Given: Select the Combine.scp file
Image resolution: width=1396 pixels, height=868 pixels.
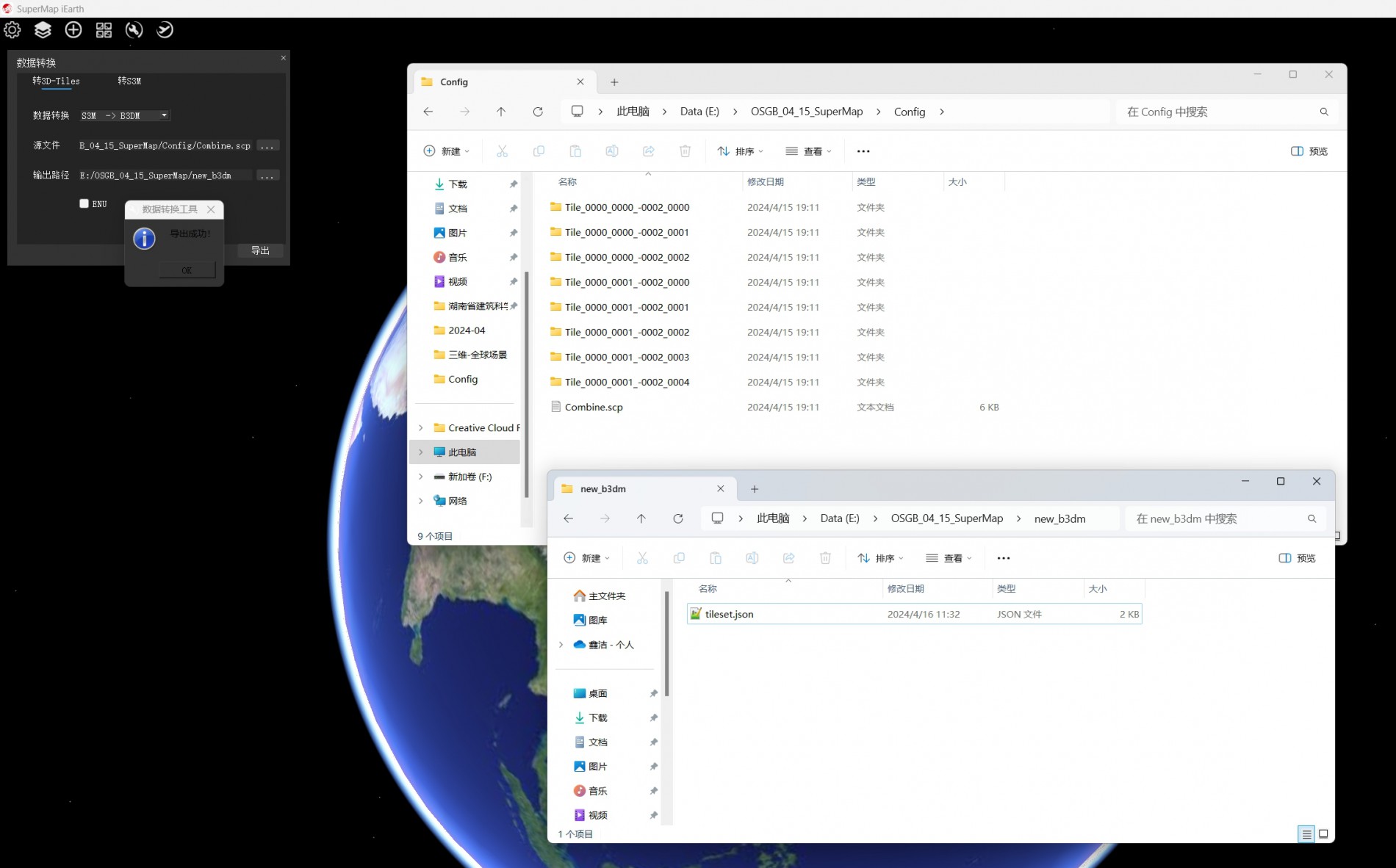Looking at the screenshot, I should 594,407.
